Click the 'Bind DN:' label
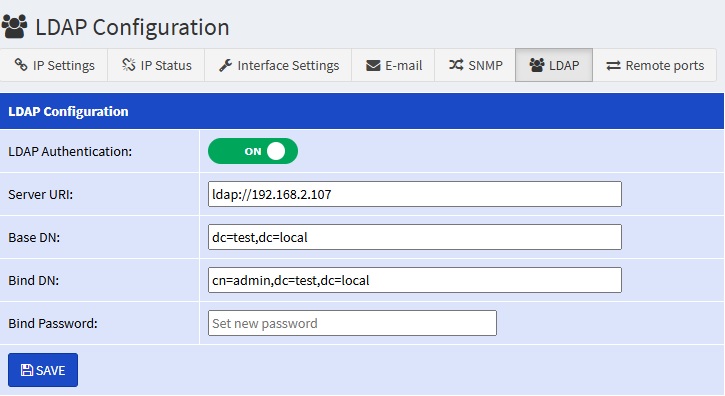This screenshot has height=396, width=725. (33, 281)
